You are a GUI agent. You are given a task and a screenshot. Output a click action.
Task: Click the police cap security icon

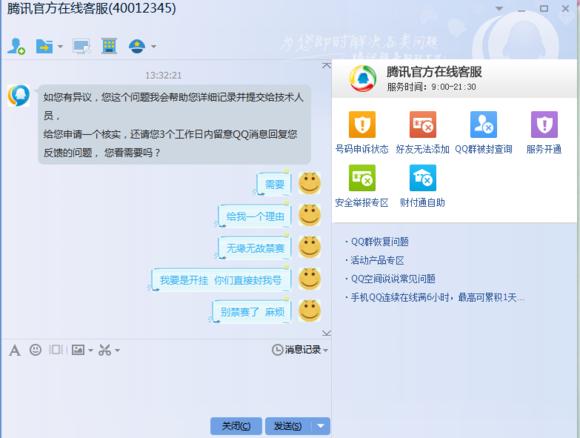tap(137, 46)
